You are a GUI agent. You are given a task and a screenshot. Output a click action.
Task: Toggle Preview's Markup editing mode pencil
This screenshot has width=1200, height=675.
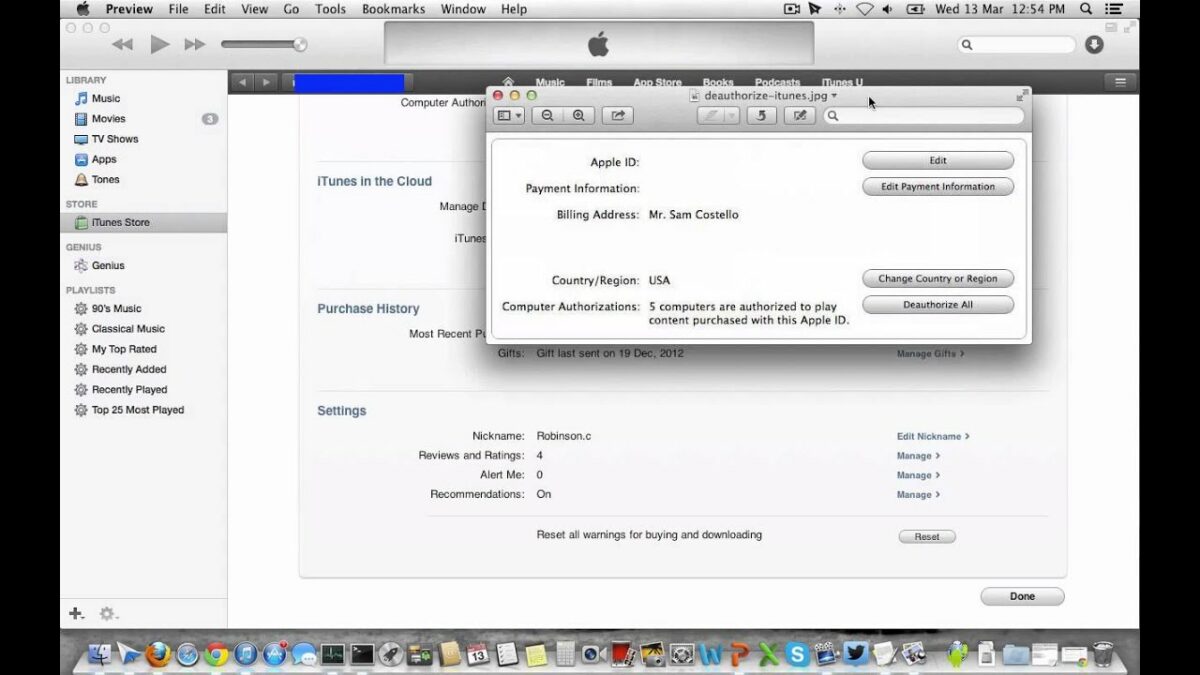(799, 115)
